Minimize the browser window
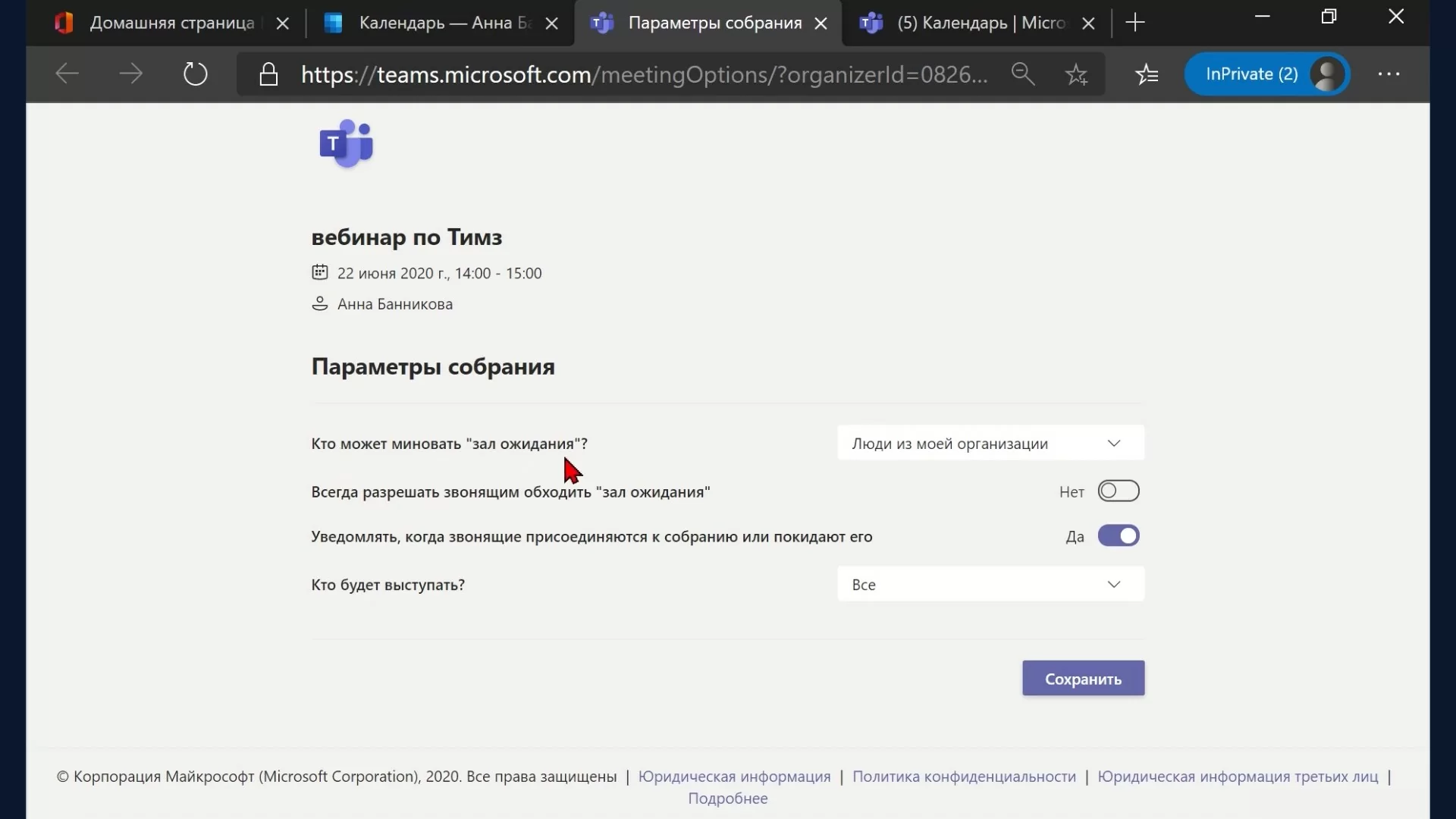1456x819 pixels. click(x=1262, y=17)
